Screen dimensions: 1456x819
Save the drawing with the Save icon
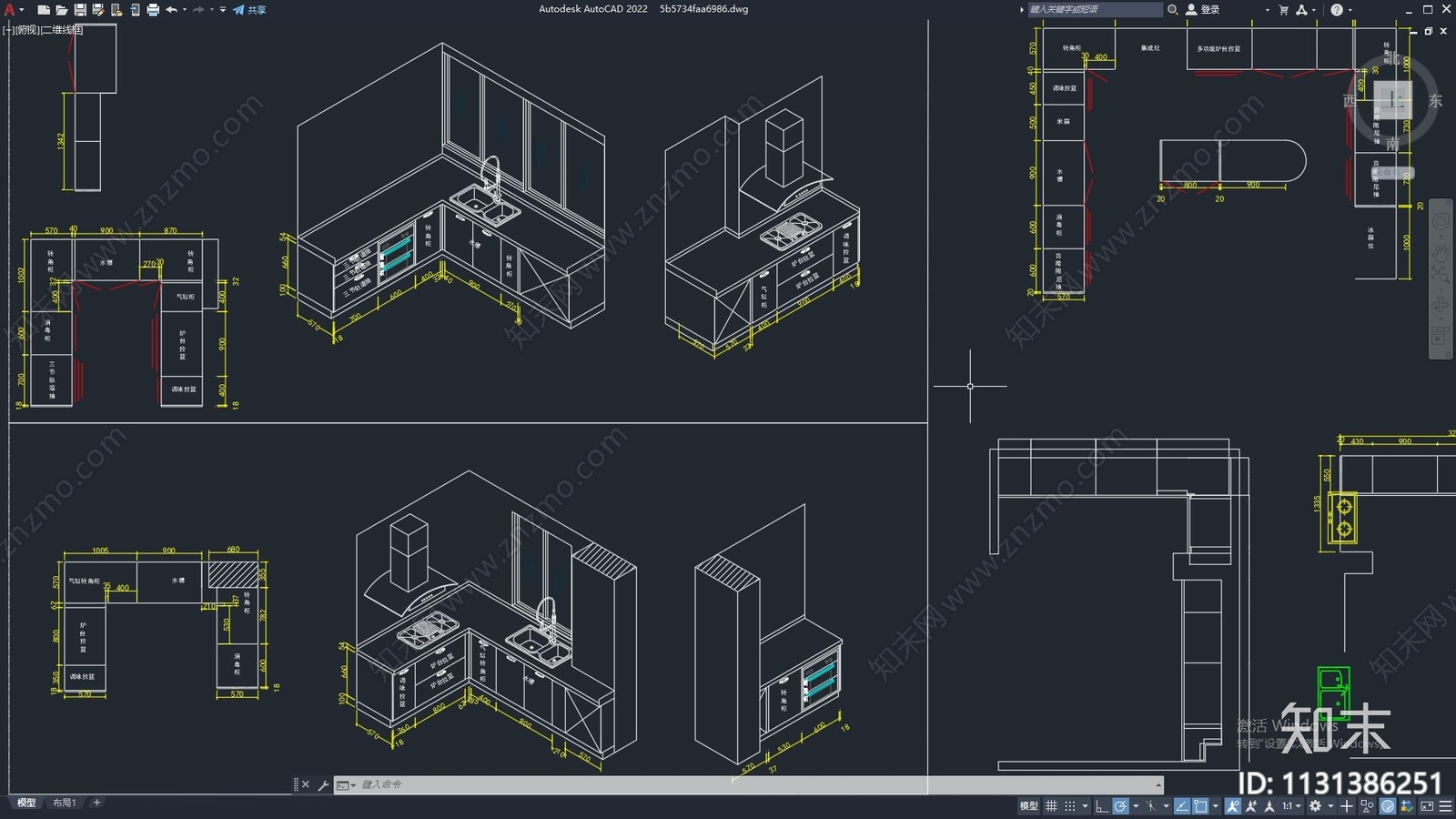80,9
